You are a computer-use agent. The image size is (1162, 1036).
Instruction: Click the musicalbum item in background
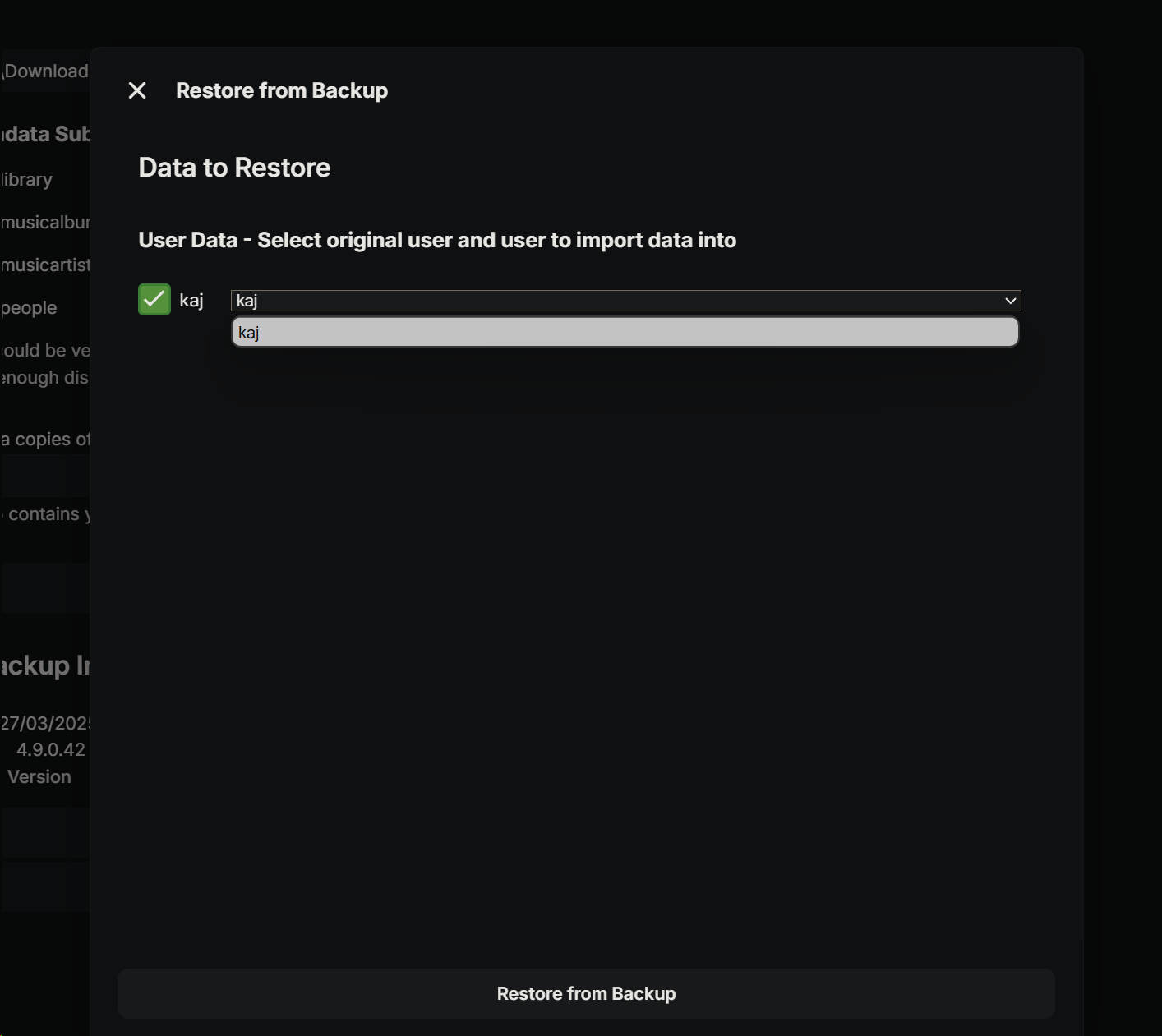point(45,223)
